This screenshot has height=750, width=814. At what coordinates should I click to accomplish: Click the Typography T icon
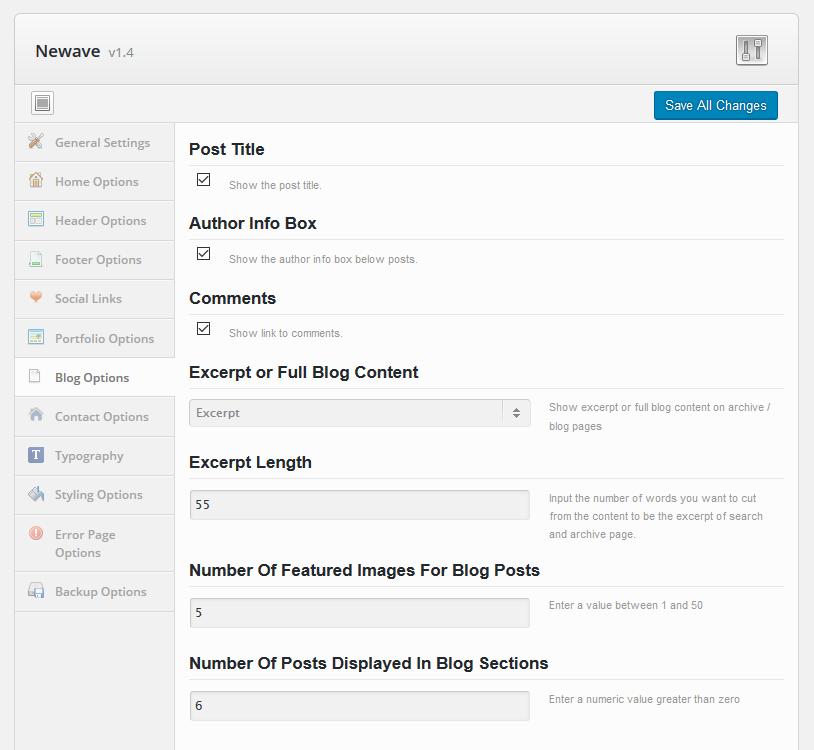click(36, 455)
